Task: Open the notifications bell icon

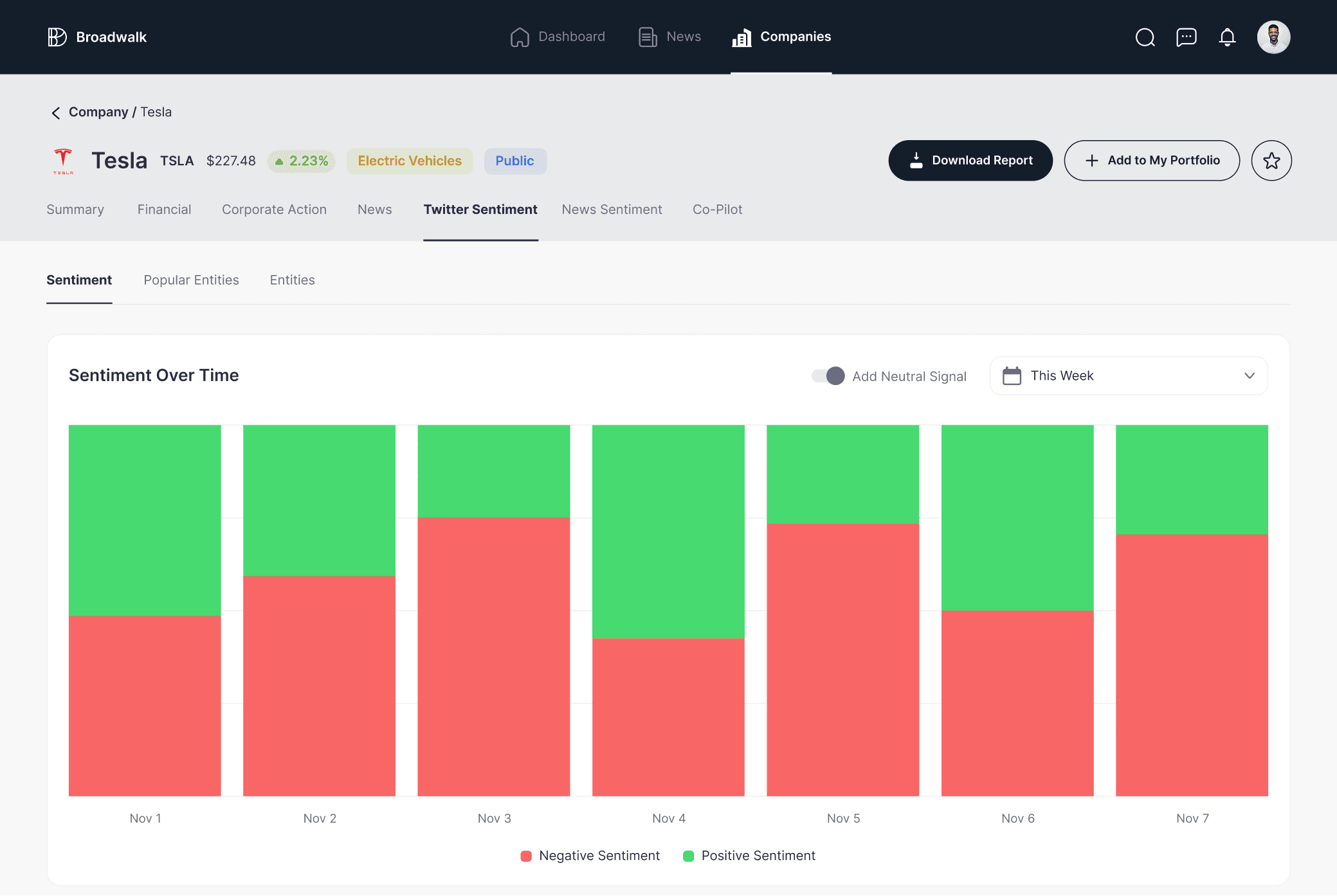Action: click(1227, 37)
